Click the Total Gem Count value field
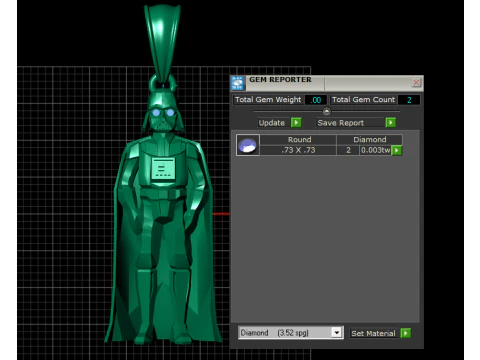Screen dimensions: 480x360 409,100
